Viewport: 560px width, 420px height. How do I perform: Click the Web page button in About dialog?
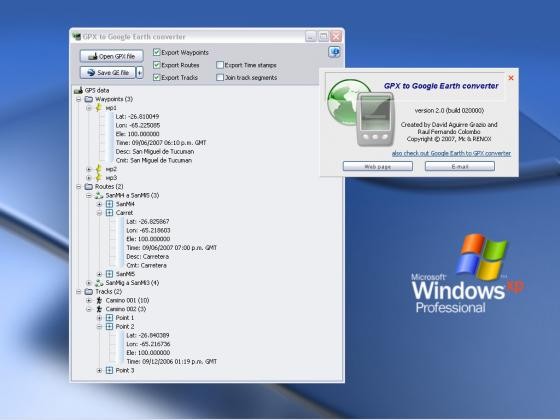(x=378, y=166)
